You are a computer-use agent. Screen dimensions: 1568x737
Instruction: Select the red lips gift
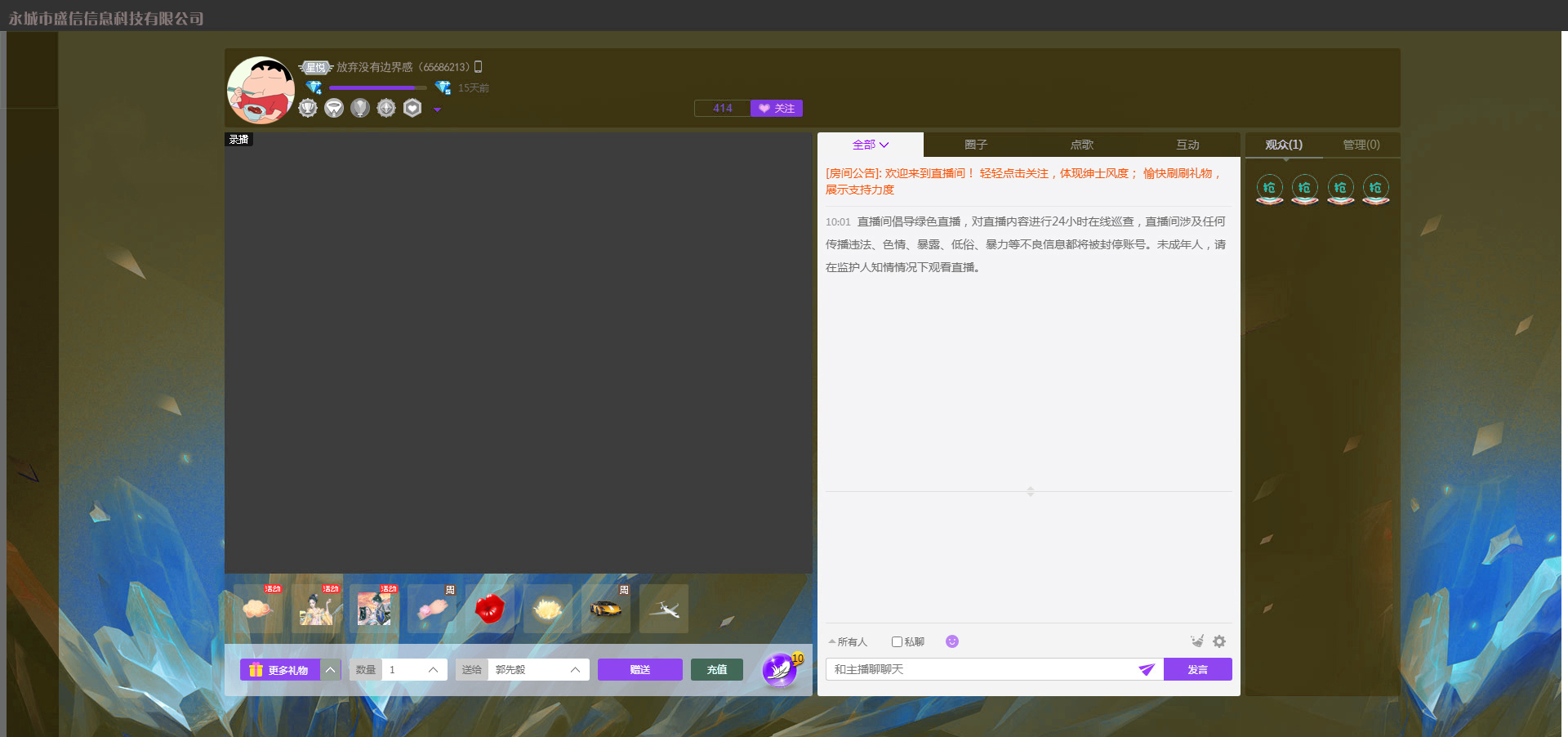click(x=489, y=609)
